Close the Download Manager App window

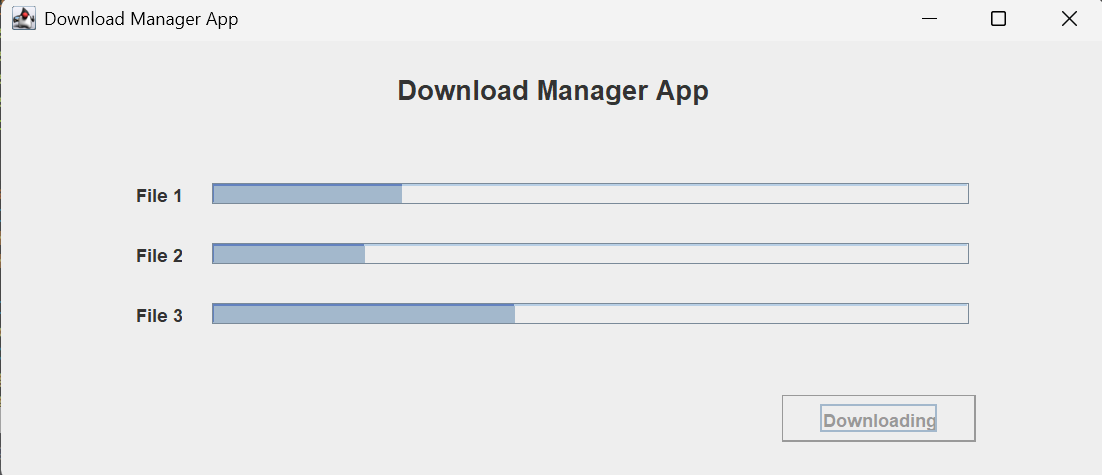[x=1068, y=19]
